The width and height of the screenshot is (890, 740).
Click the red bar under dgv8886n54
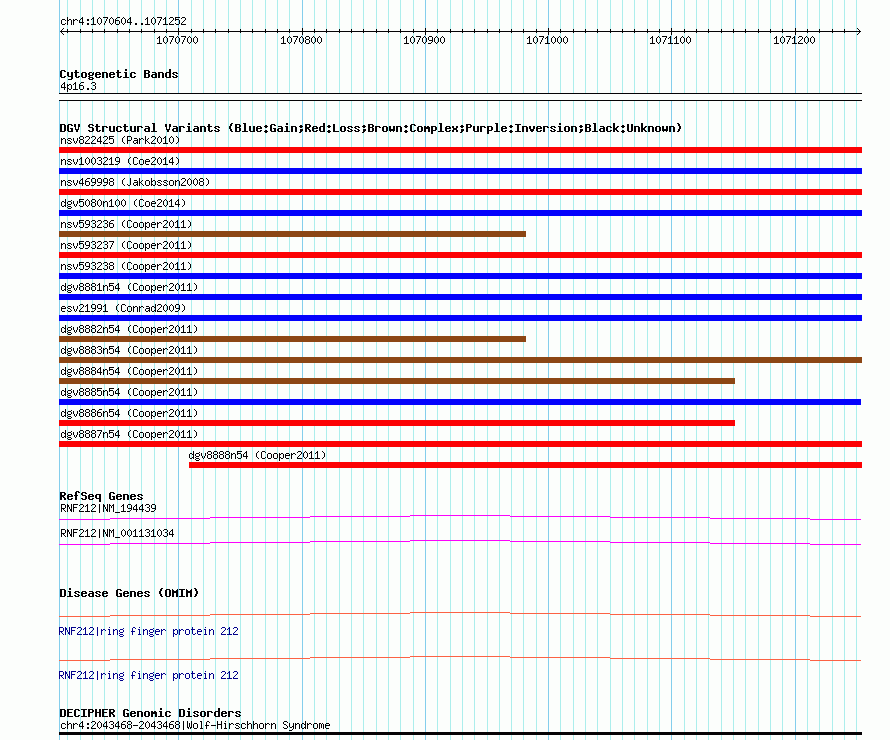397,423
